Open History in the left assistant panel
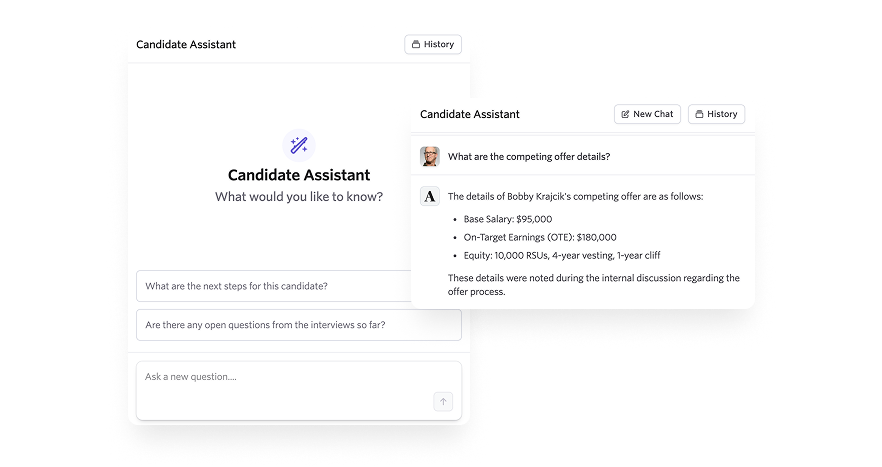This screenshot has width=882, height=467. pyautogui.click(x=433, y=44)
